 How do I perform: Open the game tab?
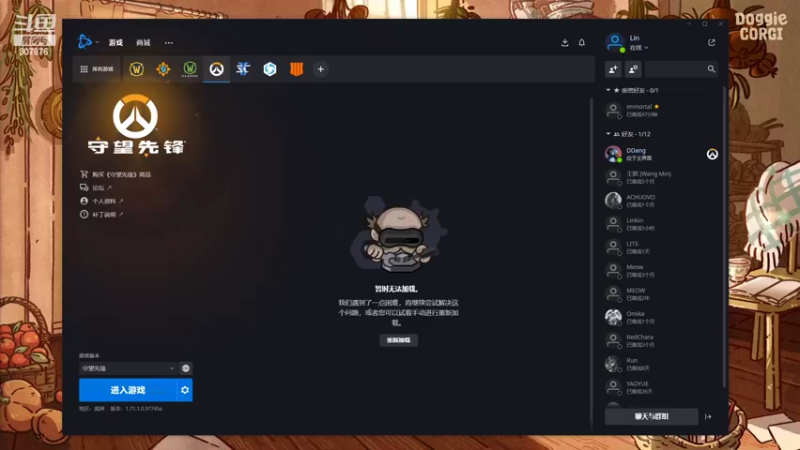click(116, 42)
